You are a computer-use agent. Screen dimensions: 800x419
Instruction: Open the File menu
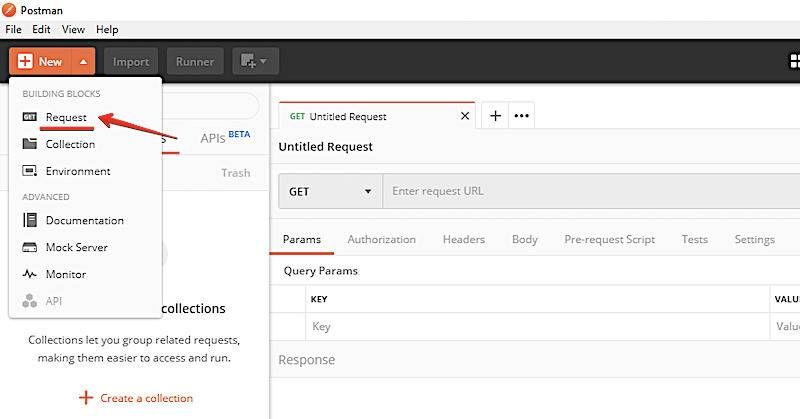(13, 30)
